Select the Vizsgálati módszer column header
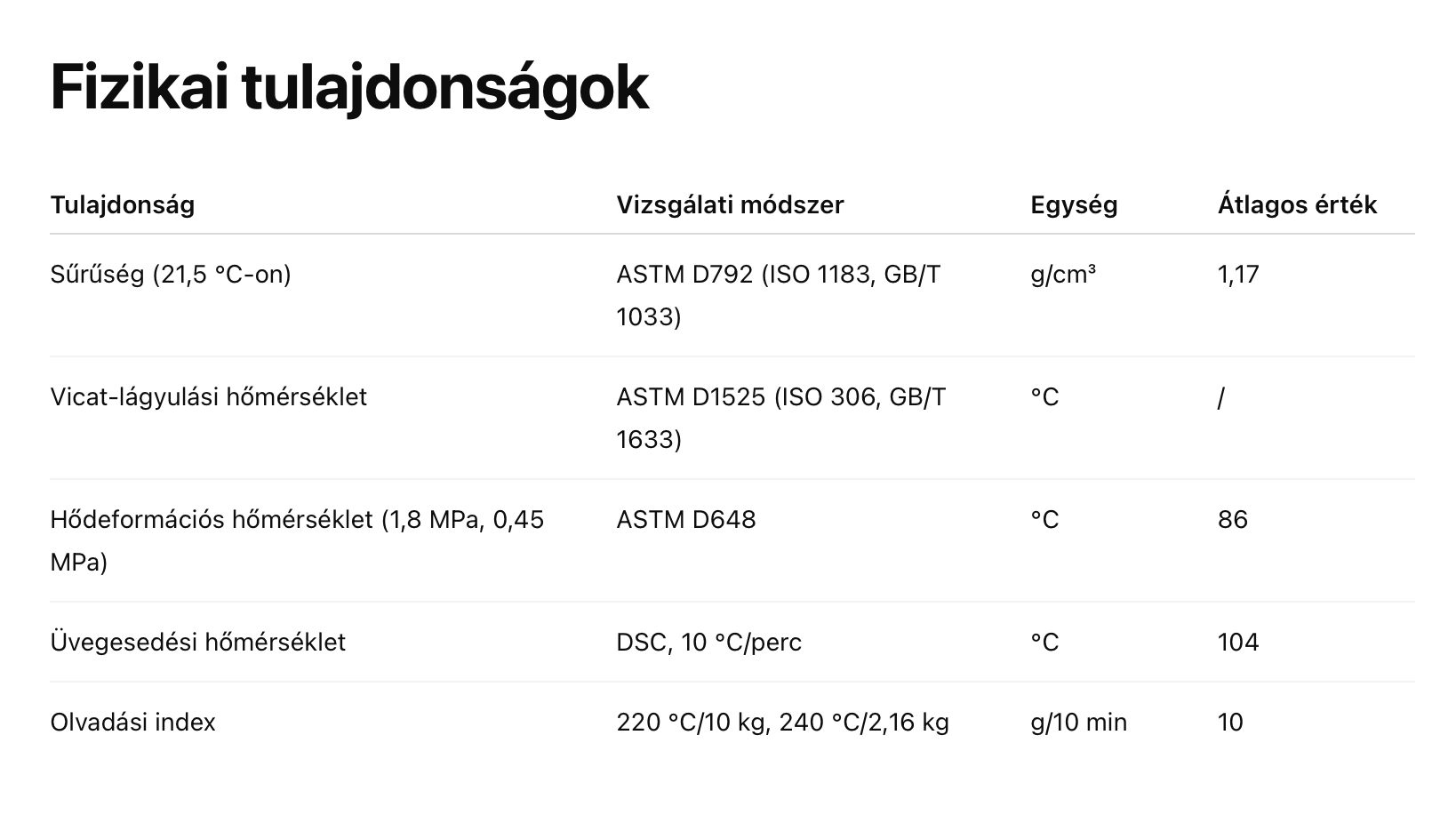 730,204
